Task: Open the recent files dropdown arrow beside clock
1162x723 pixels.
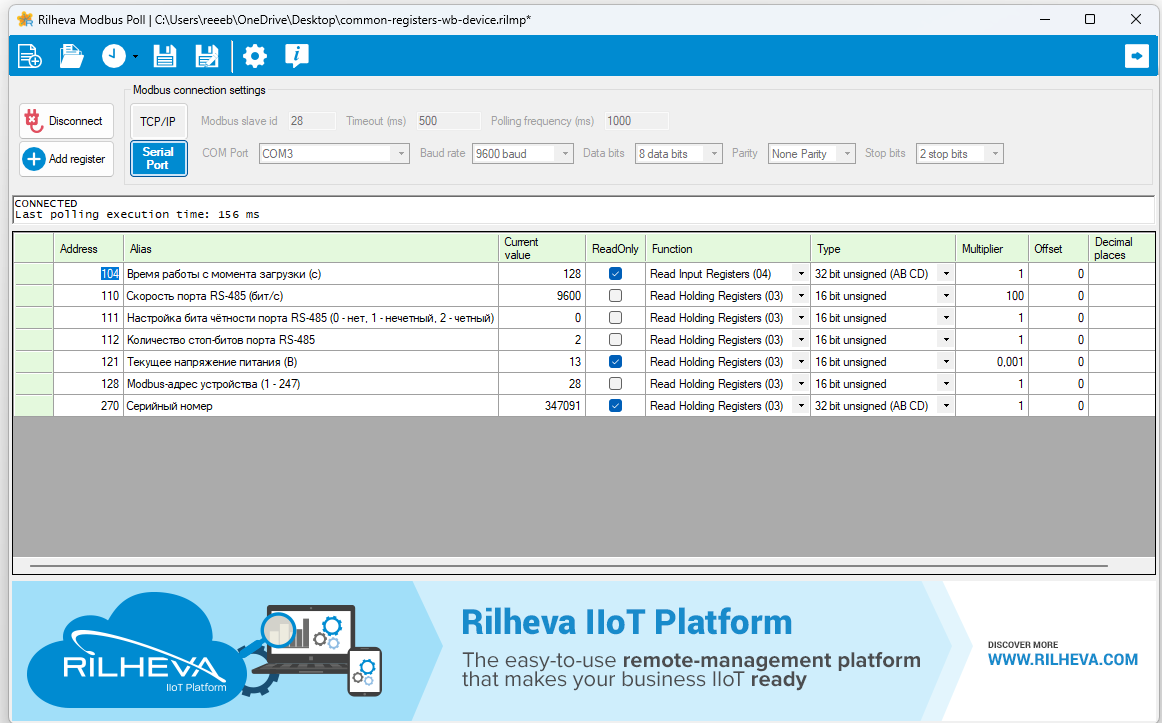Action: (x=135, y=58)
